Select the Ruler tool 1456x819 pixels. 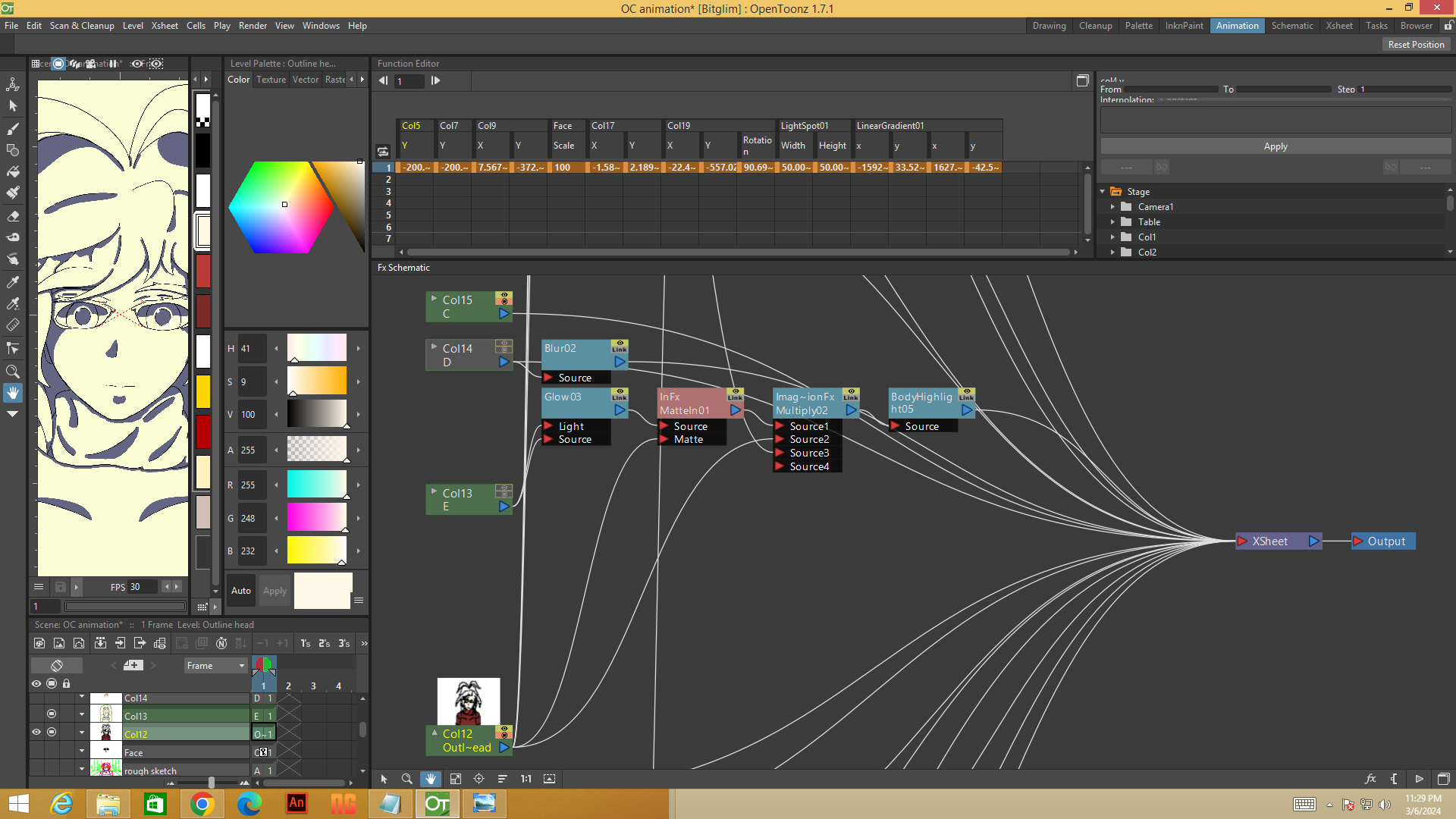click(x=13, y=325)
